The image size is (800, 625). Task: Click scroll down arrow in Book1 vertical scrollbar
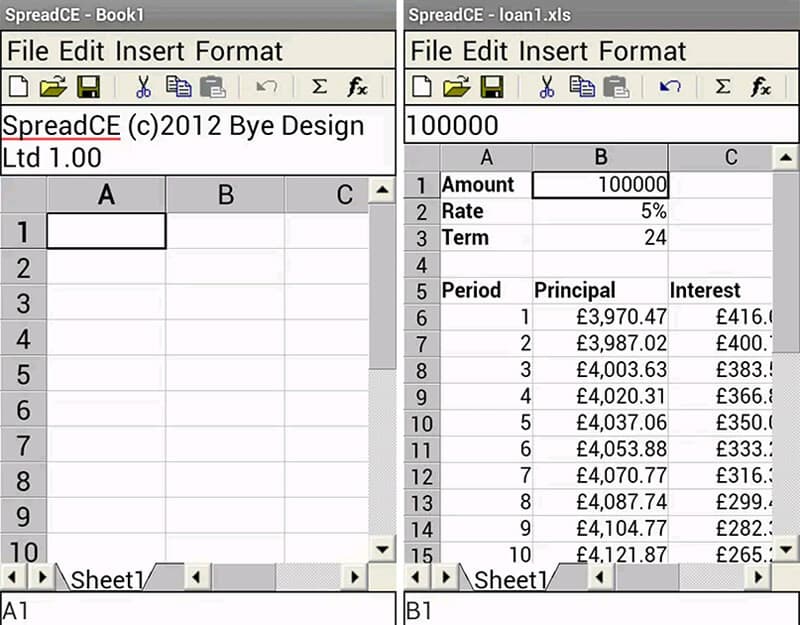tap(382, 550)
